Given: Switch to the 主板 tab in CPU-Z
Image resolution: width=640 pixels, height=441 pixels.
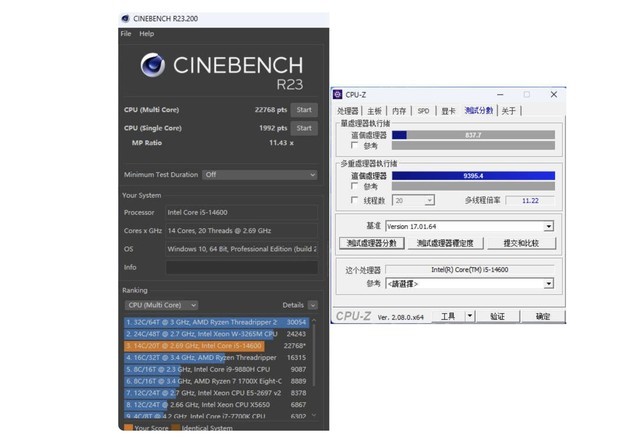Looking at the screenshot, I should tap(374, 111).
